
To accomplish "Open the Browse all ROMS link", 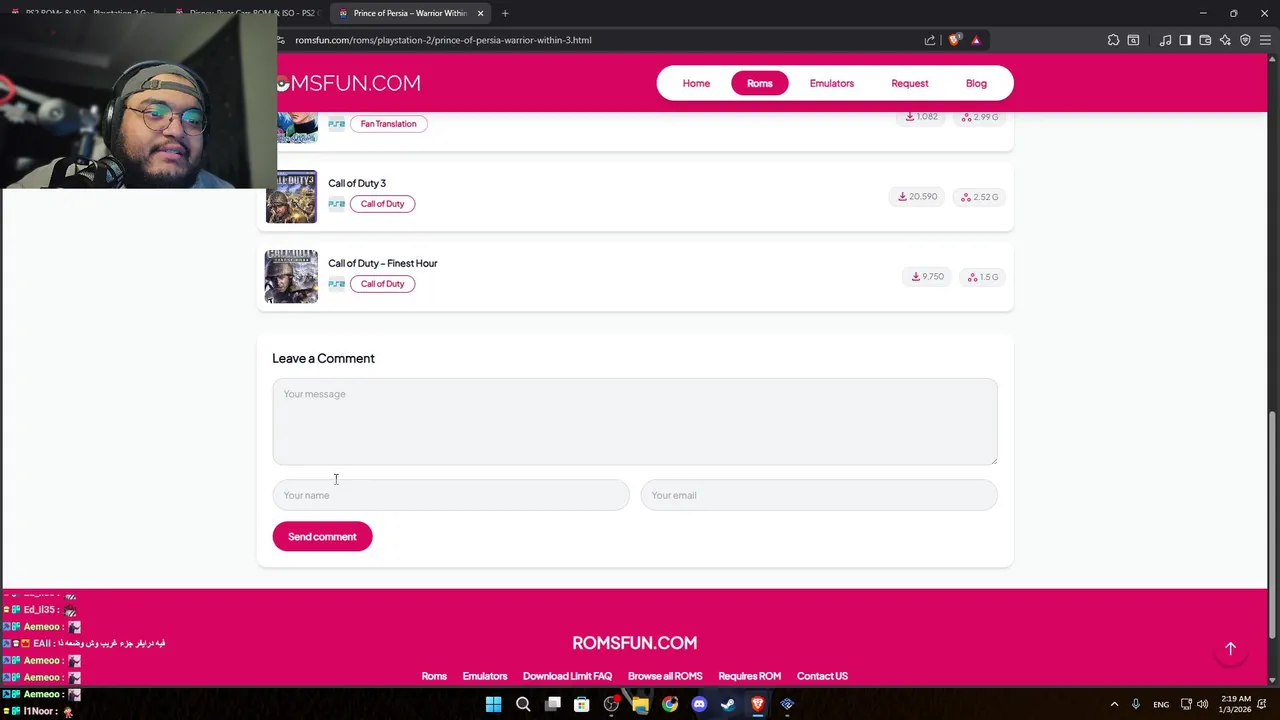I will (665, 676).
